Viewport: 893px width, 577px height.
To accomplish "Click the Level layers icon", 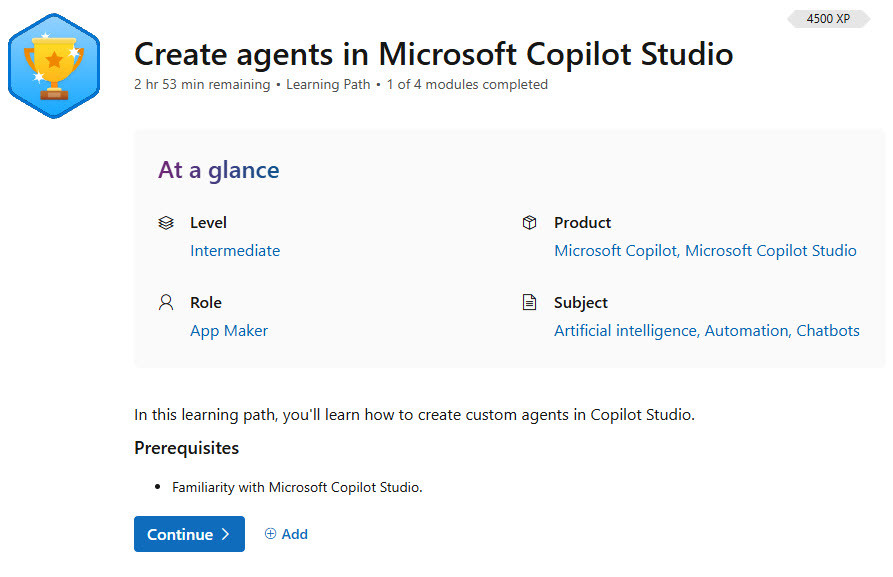I will click(166, 223).
